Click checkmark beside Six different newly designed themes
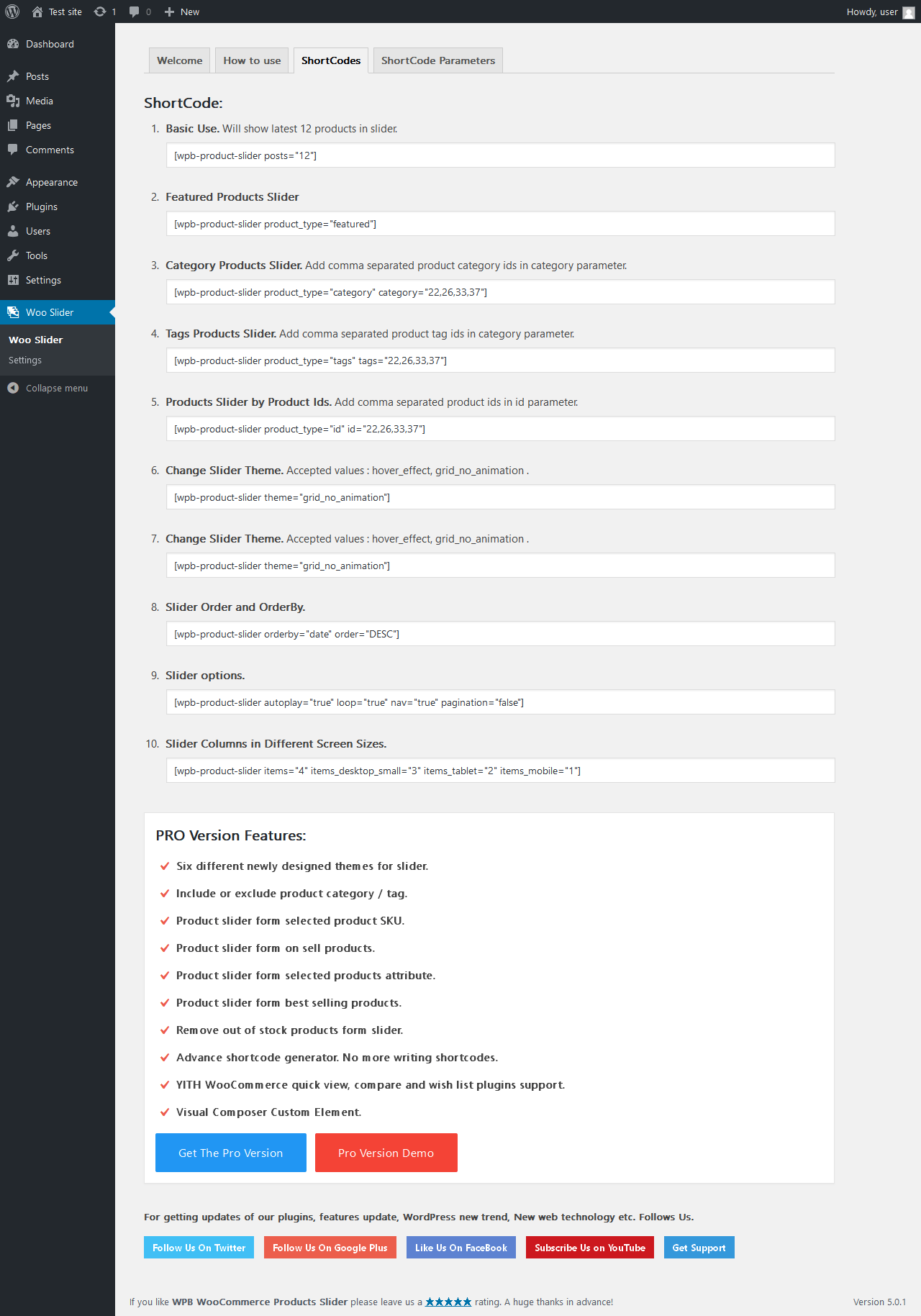 pyautogui.click(x=165, y=866)
